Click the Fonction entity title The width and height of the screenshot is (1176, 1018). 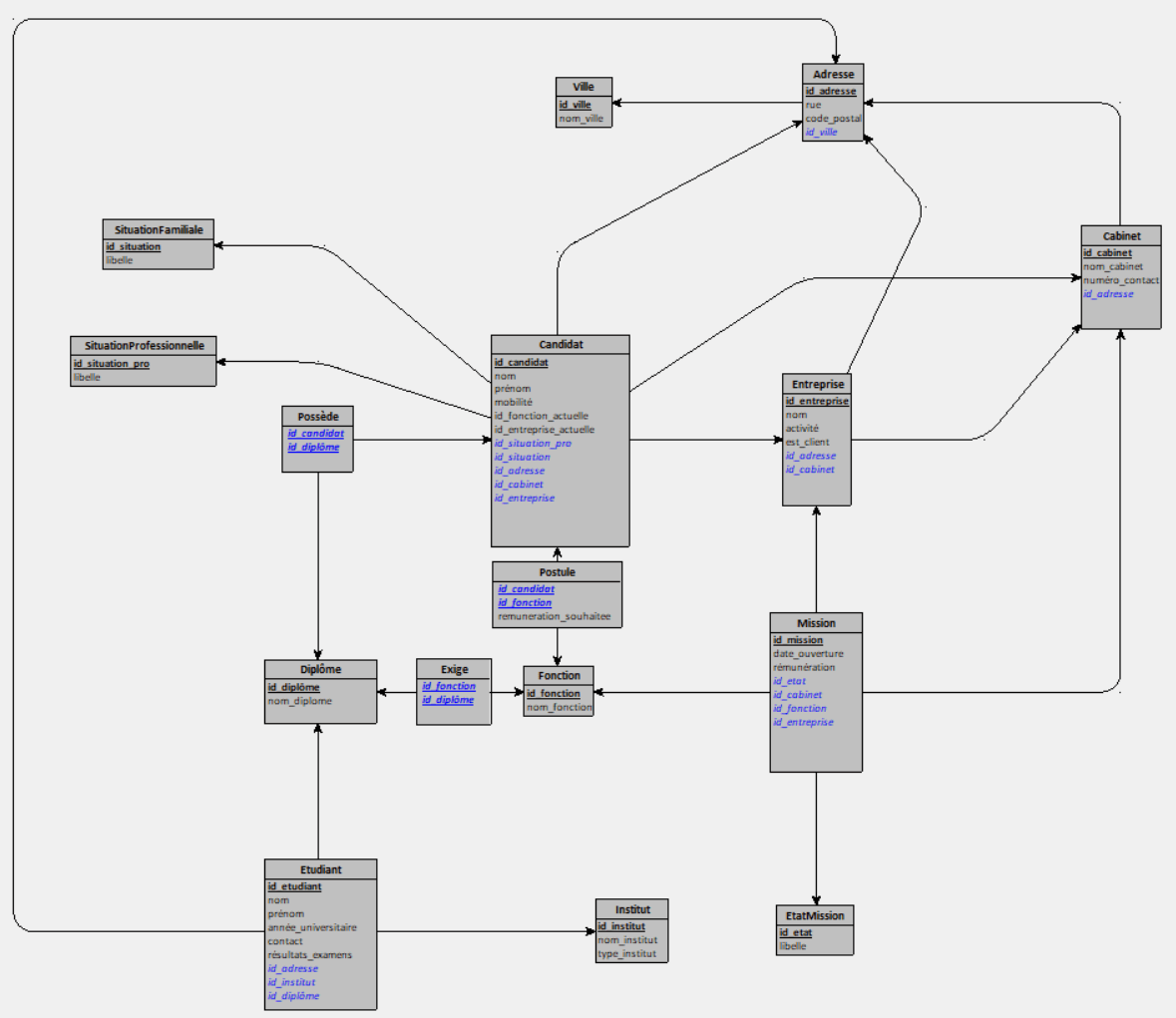pos(559,676)
